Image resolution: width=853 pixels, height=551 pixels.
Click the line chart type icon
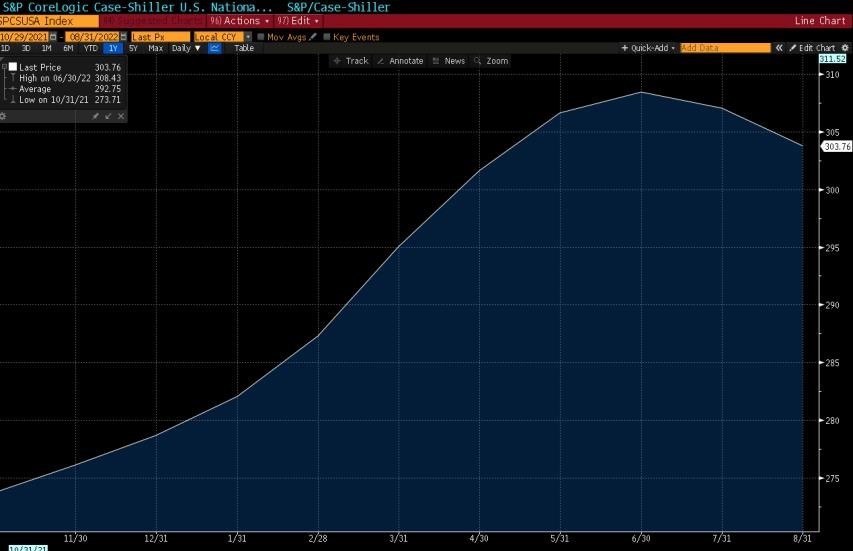coord(215,48)
